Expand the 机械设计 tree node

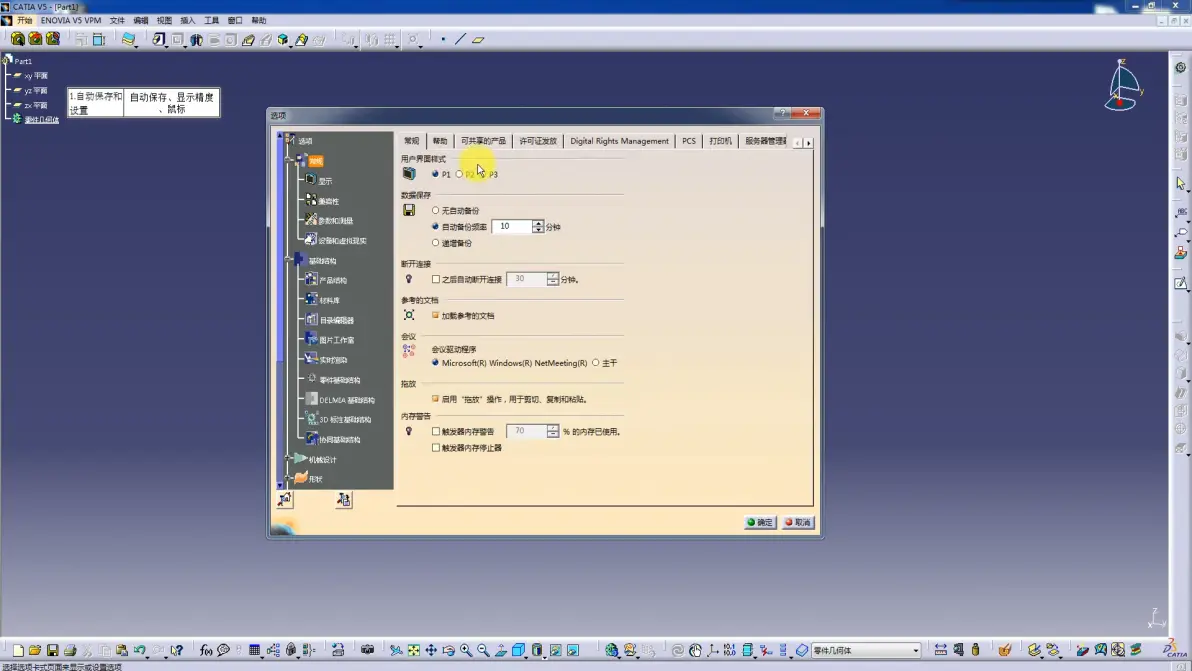tap(288, 459)
